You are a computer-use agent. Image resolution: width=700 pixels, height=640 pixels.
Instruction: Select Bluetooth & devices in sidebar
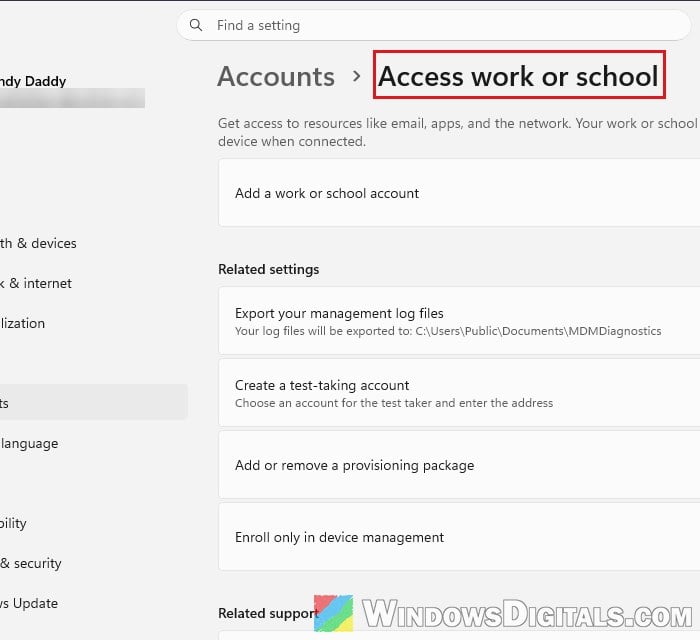pyautogui.click(x=38, y=243)
